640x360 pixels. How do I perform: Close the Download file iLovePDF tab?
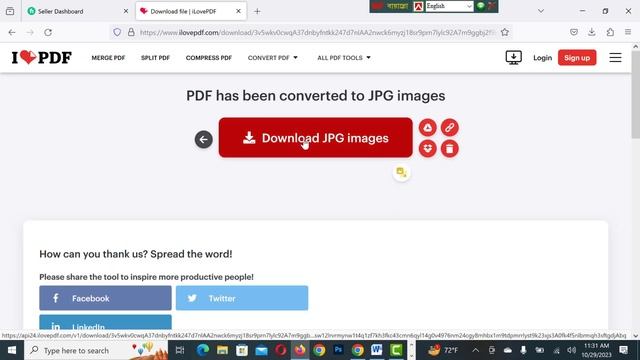tap(238, 11)
